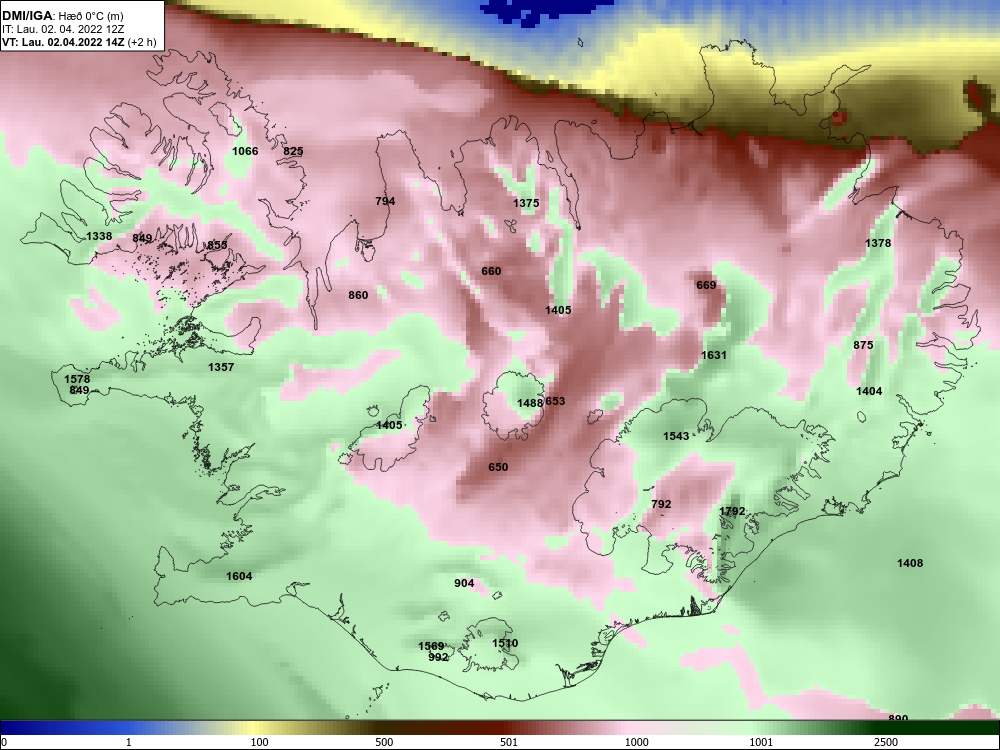
Task: Click the 1357 value label
Action: (x=221, y=367)
